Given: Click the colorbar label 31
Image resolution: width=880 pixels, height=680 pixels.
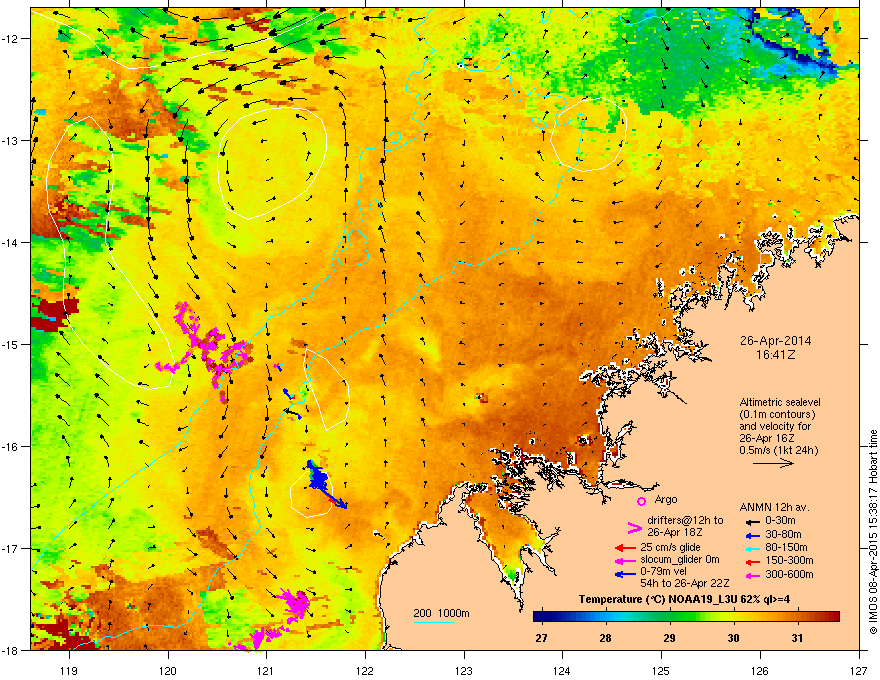Looking at the screenshot, I should point(797,638).
